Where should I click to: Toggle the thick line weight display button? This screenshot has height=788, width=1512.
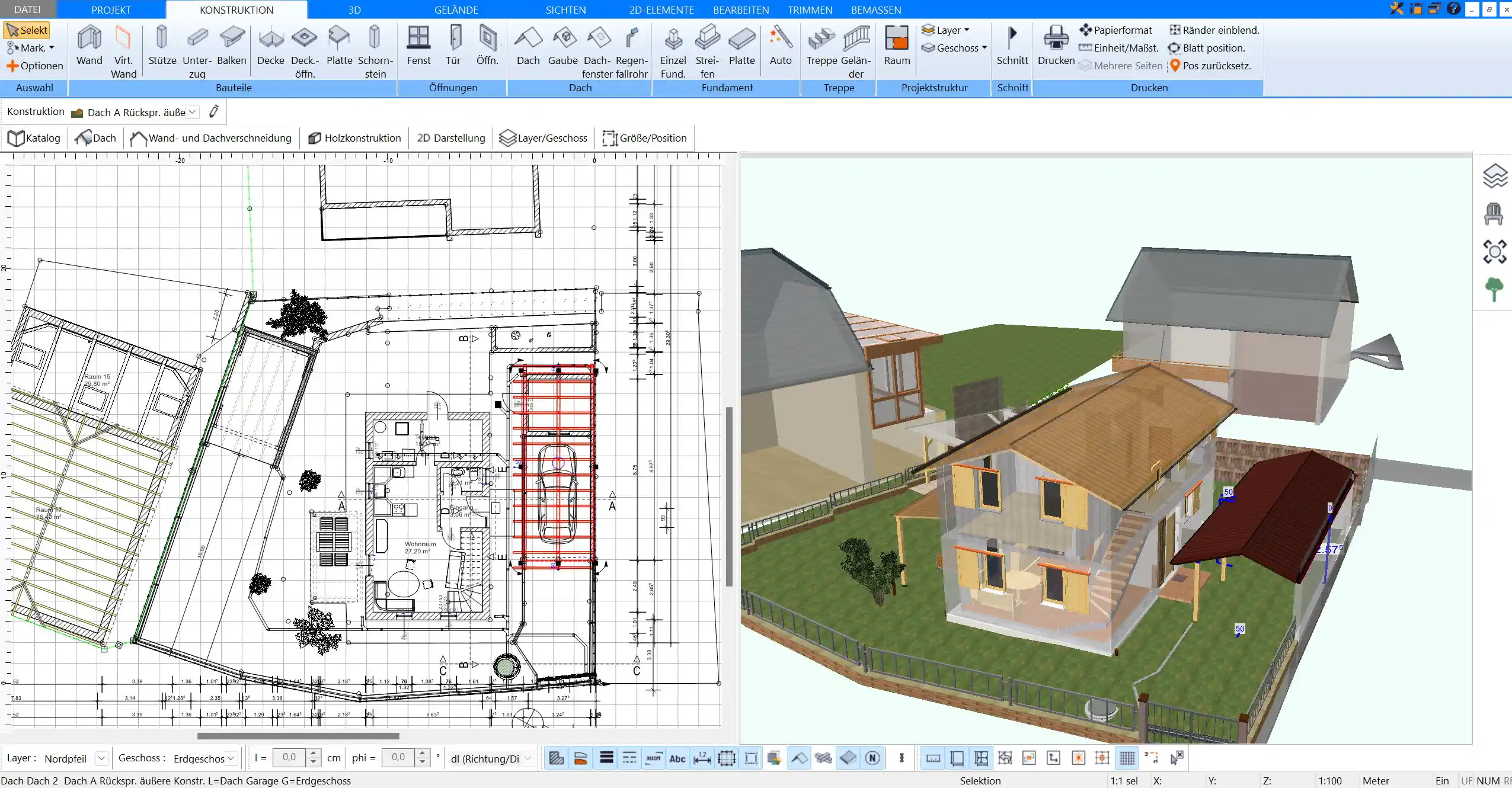pyautogui.click(x=606, y=758)
